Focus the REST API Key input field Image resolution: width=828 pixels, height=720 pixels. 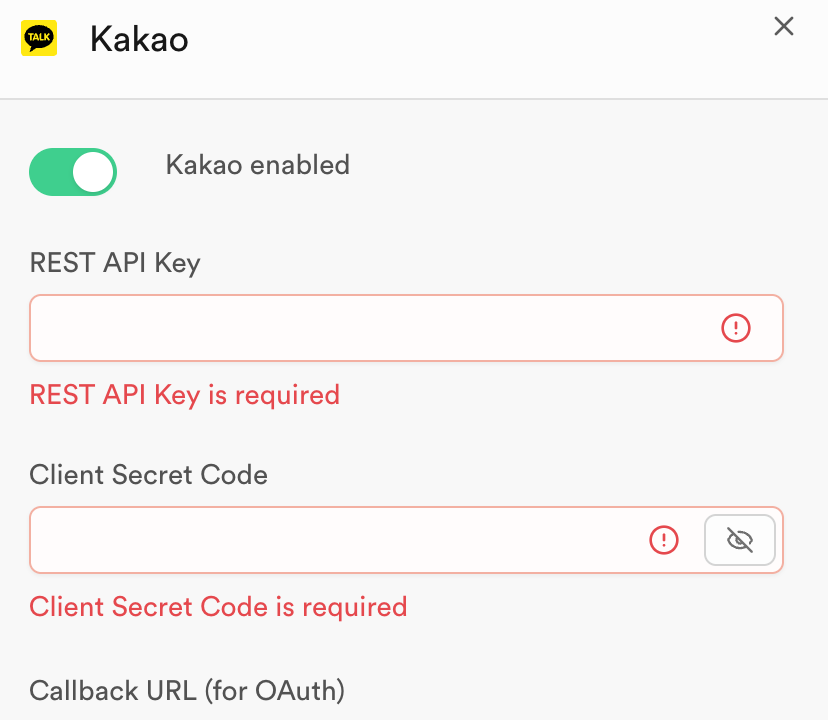pos(370,328)
